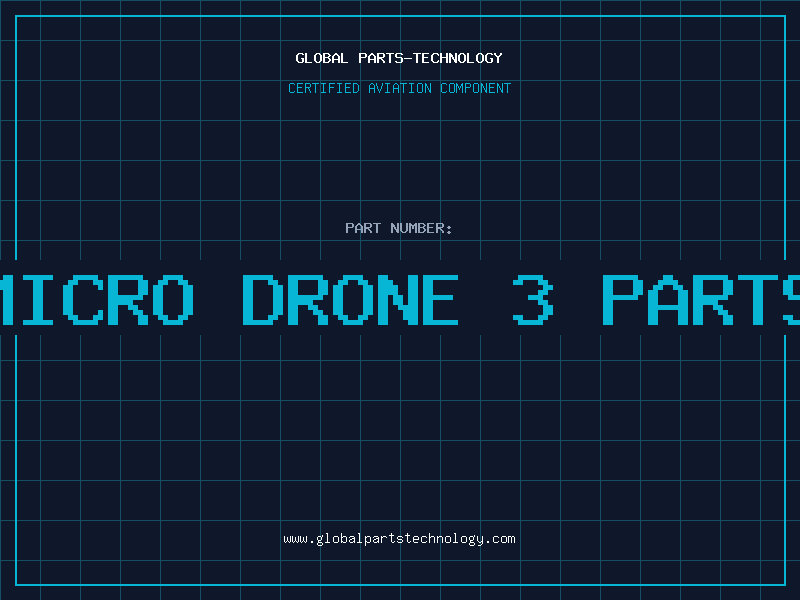
Task: Click the cropped word ICRO at left
Action: [97, 300]
